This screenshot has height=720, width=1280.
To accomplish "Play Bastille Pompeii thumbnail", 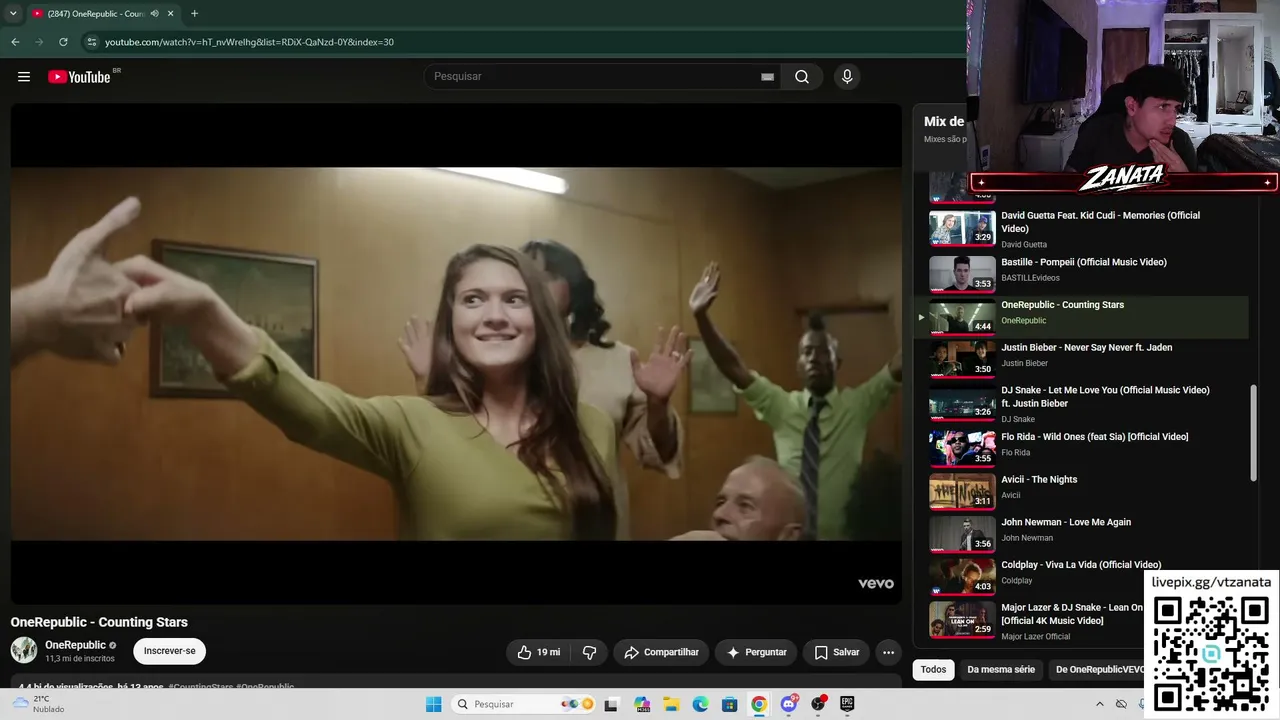I will pyautogui.click(x=962, y=273).
